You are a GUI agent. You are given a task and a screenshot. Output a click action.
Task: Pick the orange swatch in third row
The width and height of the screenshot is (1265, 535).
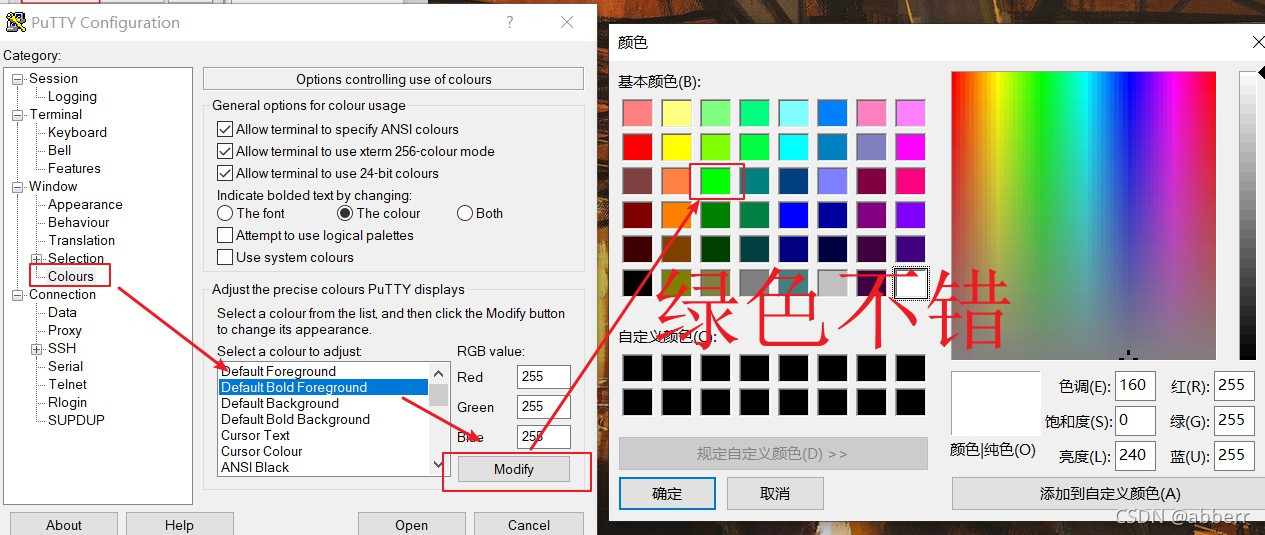[x=676, y=181]
